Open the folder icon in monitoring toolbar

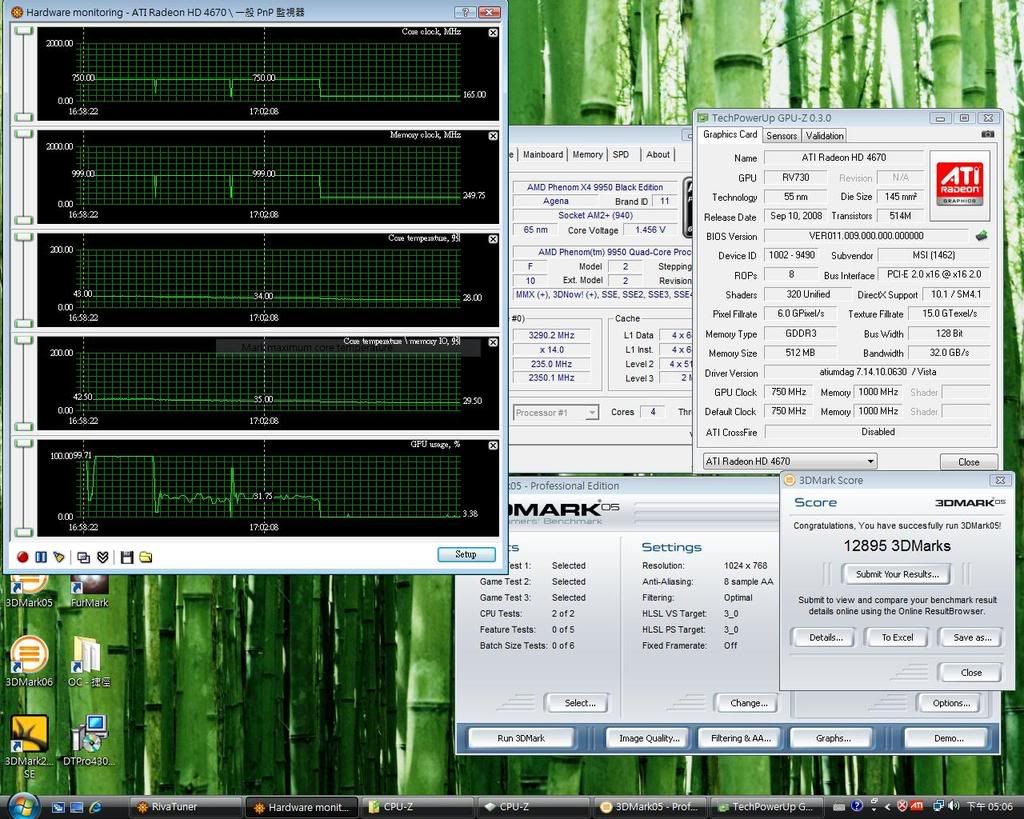click(146, 557)
